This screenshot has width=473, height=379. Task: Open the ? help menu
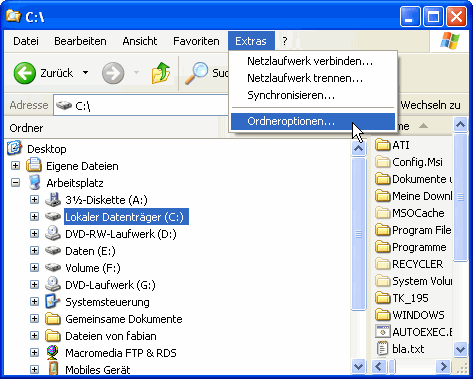[x=284, y=41]
